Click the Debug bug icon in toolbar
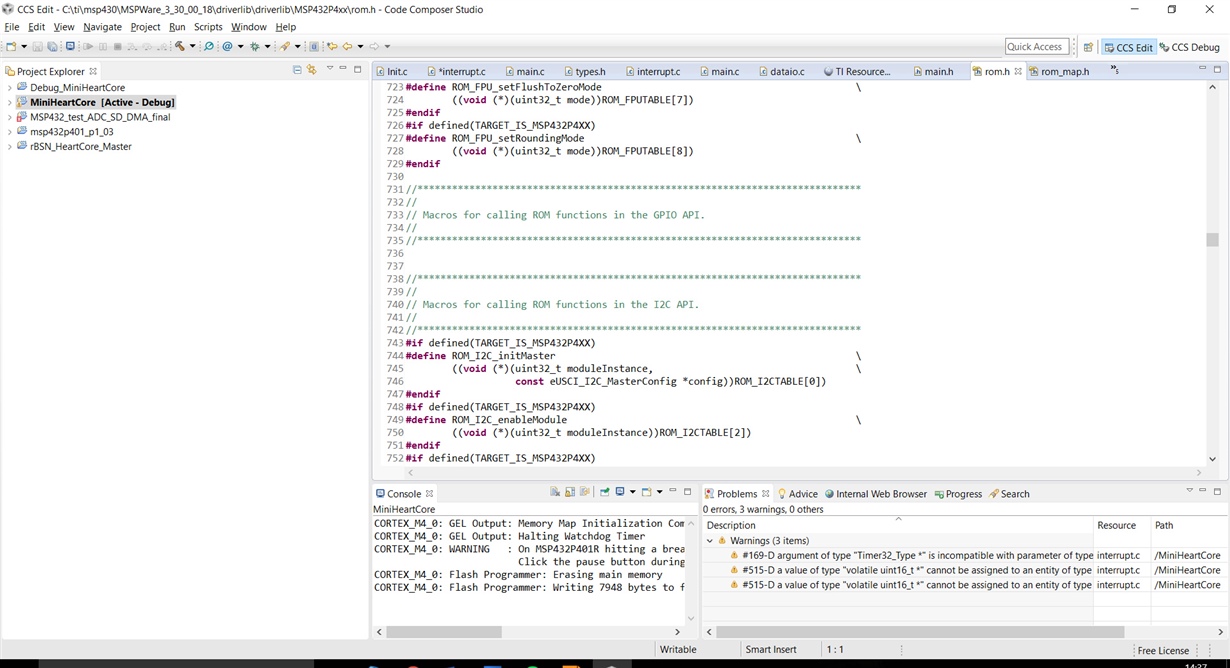This screenshot has width=1230, height=668. point(255,46)
